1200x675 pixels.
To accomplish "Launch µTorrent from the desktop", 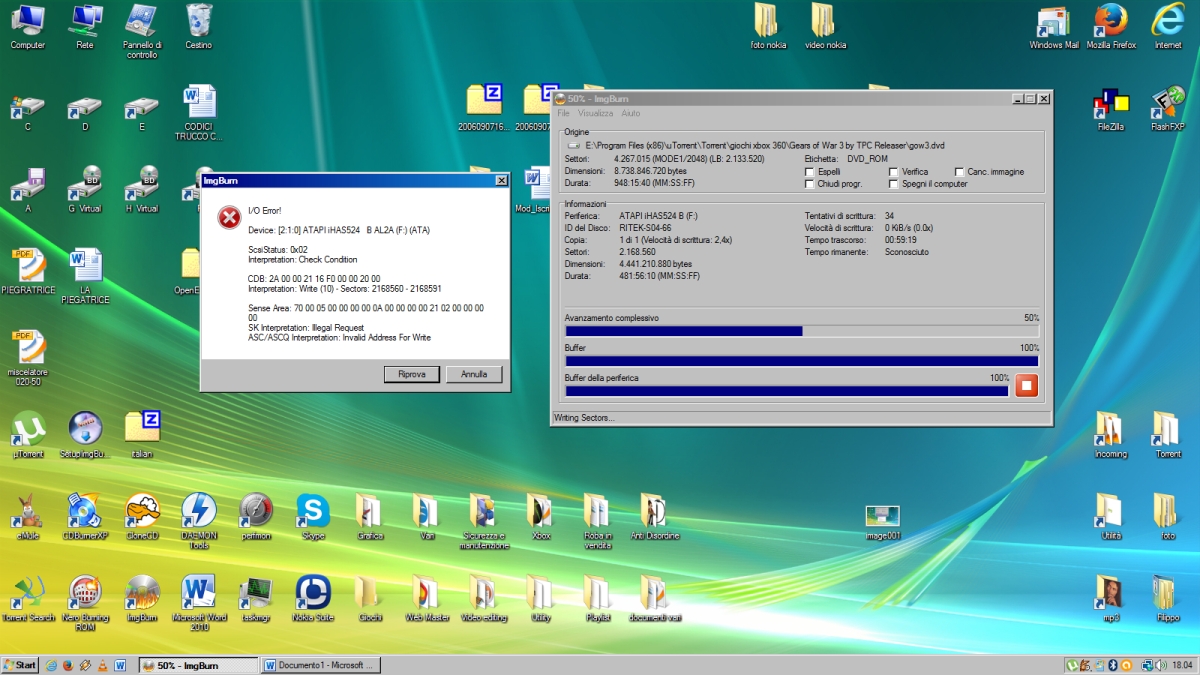I will pos(27,434).
